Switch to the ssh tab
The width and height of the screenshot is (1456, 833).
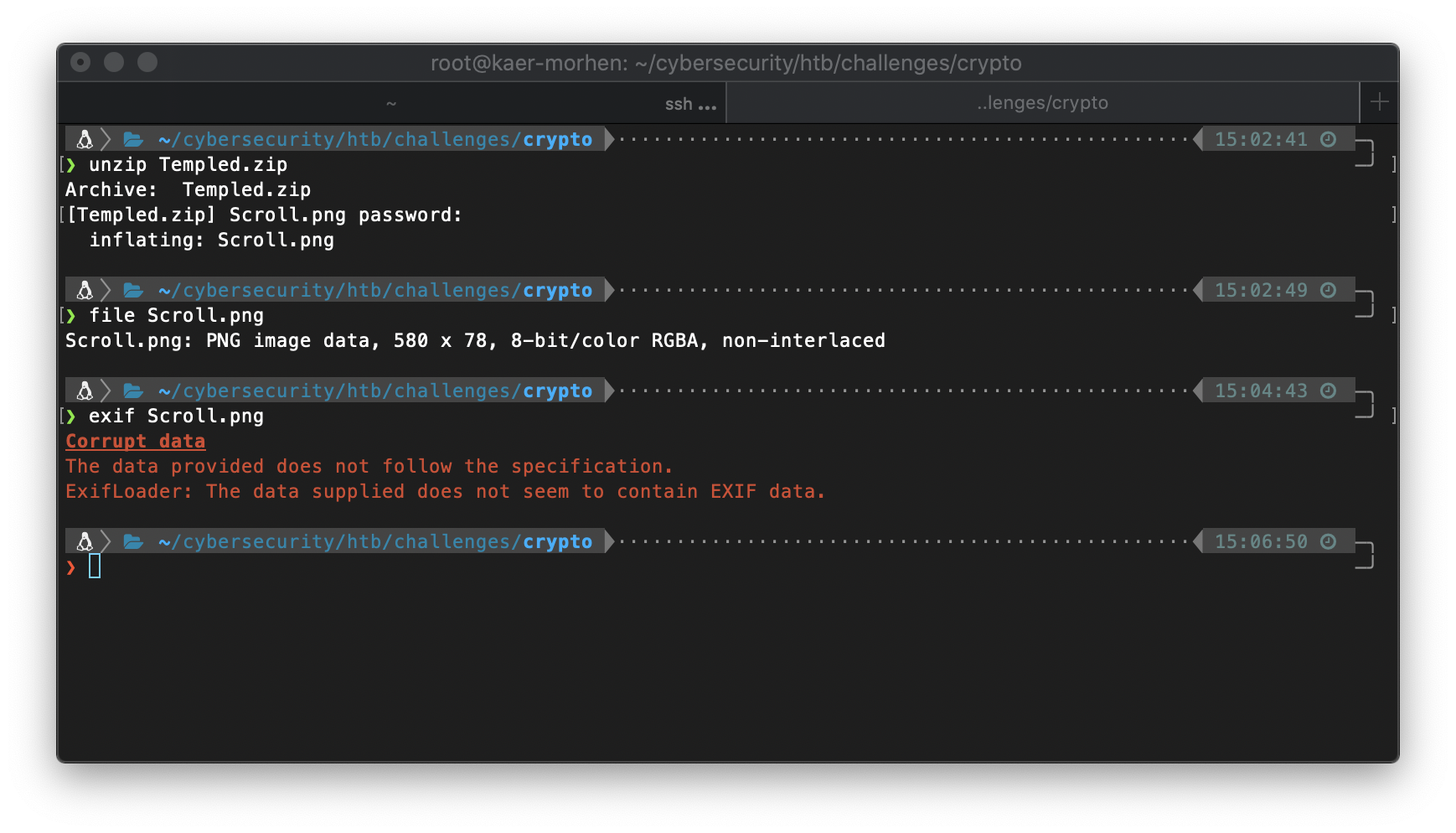click(x=391, y=103)
